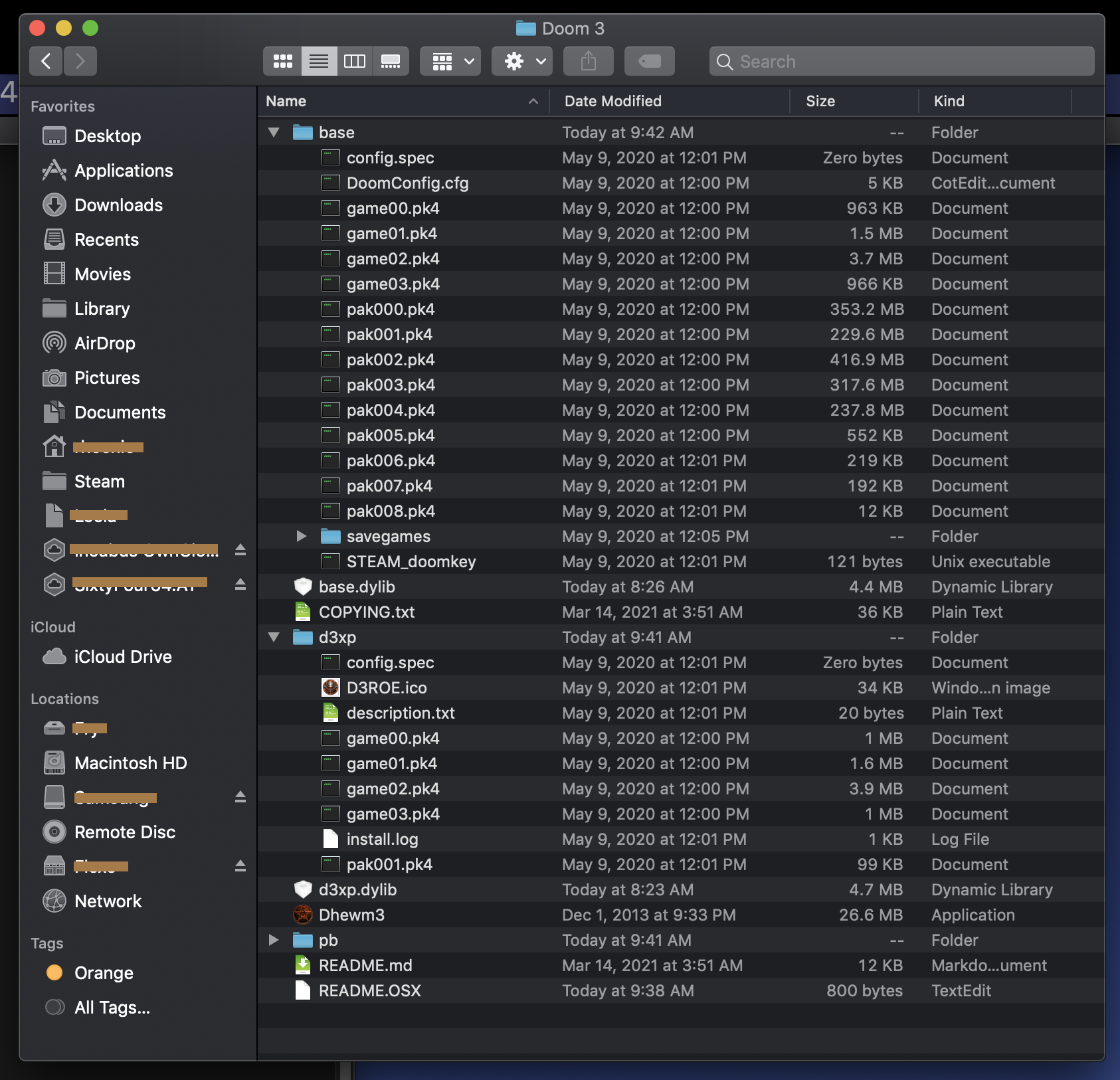Click the Edit Tags toolbar button
The height and width of the screenshot is (1080, 1120).
(650, 61)
